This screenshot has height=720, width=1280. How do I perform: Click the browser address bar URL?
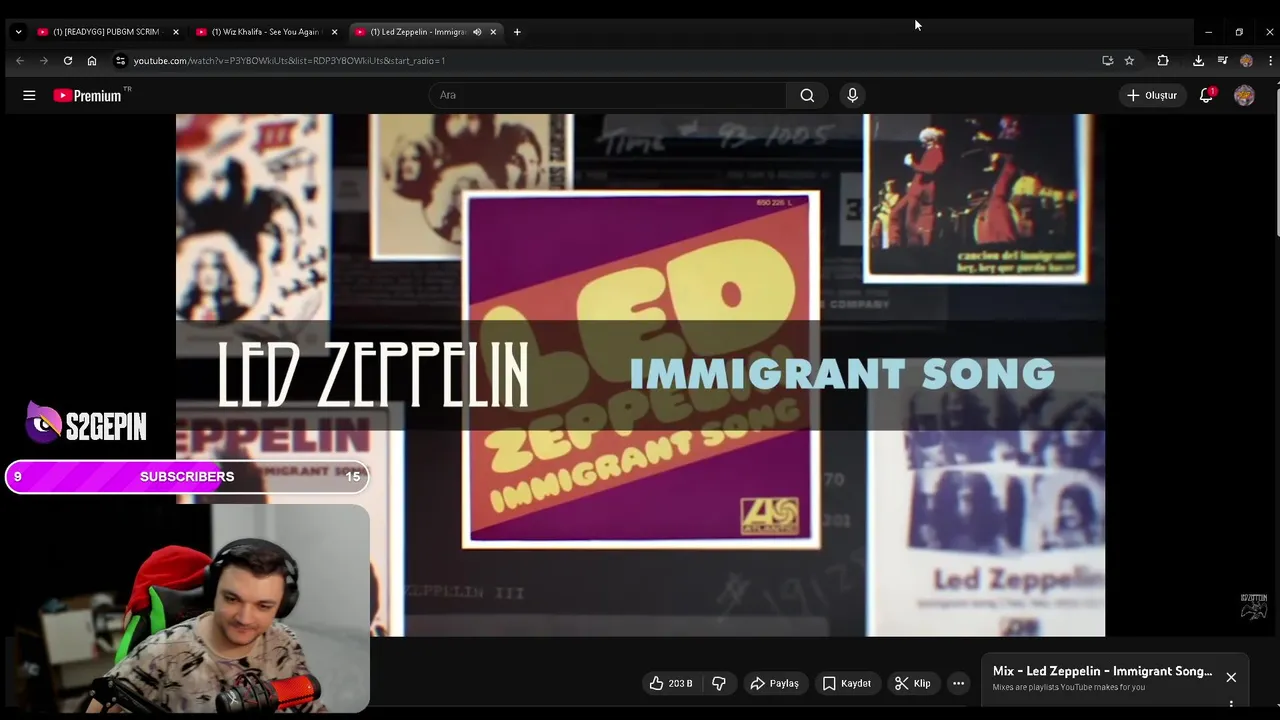coord(289,61)
